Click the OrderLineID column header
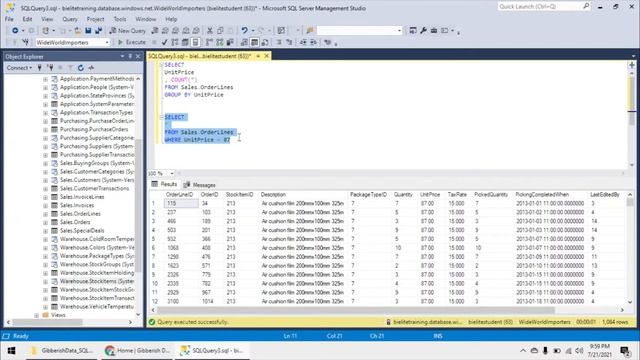The height and width of the screenshot is (360, 640). click(x=179, y=195)
